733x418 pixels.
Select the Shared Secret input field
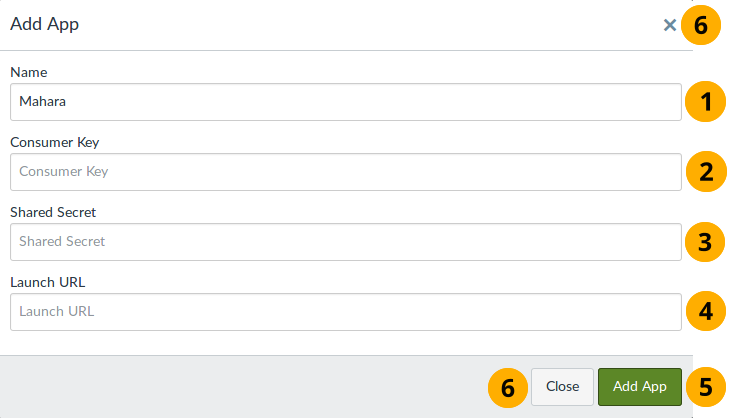345,242
